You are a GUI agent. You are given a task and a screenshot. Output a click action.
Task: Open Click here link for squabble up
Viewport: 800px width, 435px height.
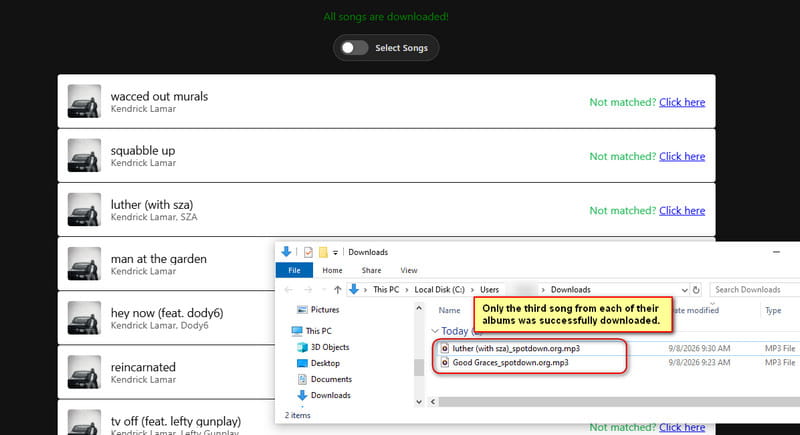[x=682, y=156]
